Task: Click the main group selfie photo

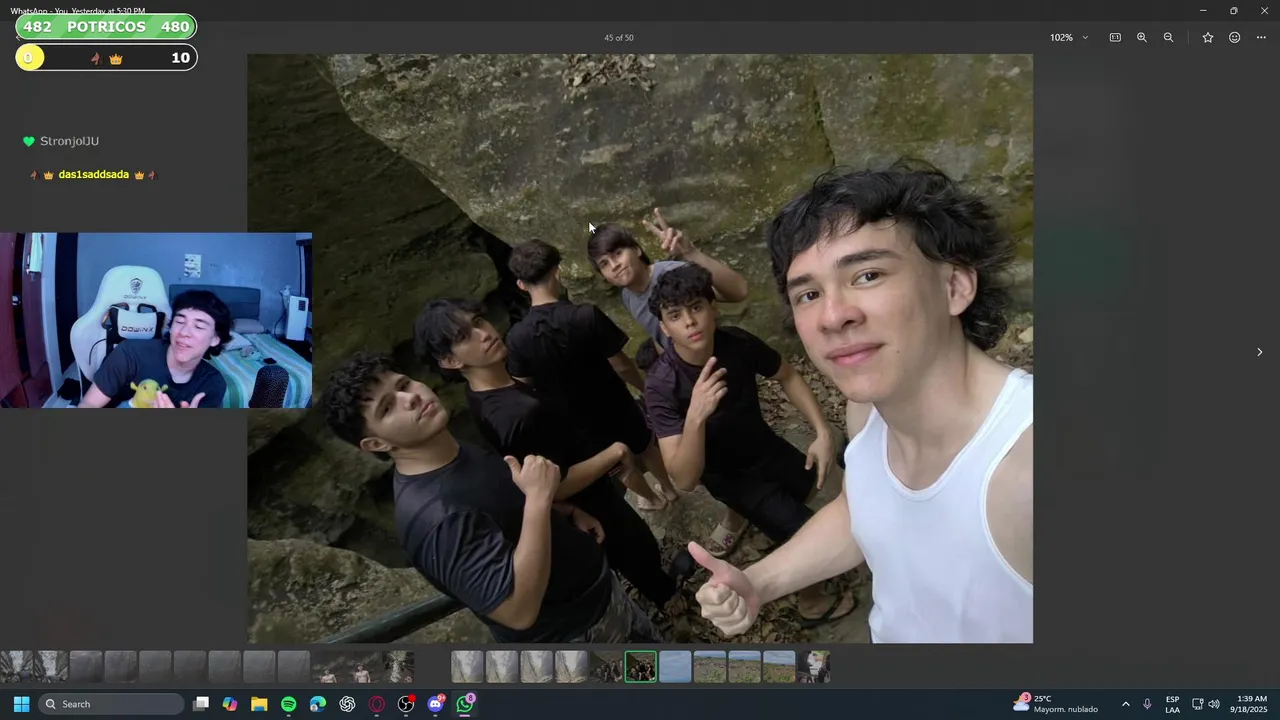Action: [x=640, y=348]
